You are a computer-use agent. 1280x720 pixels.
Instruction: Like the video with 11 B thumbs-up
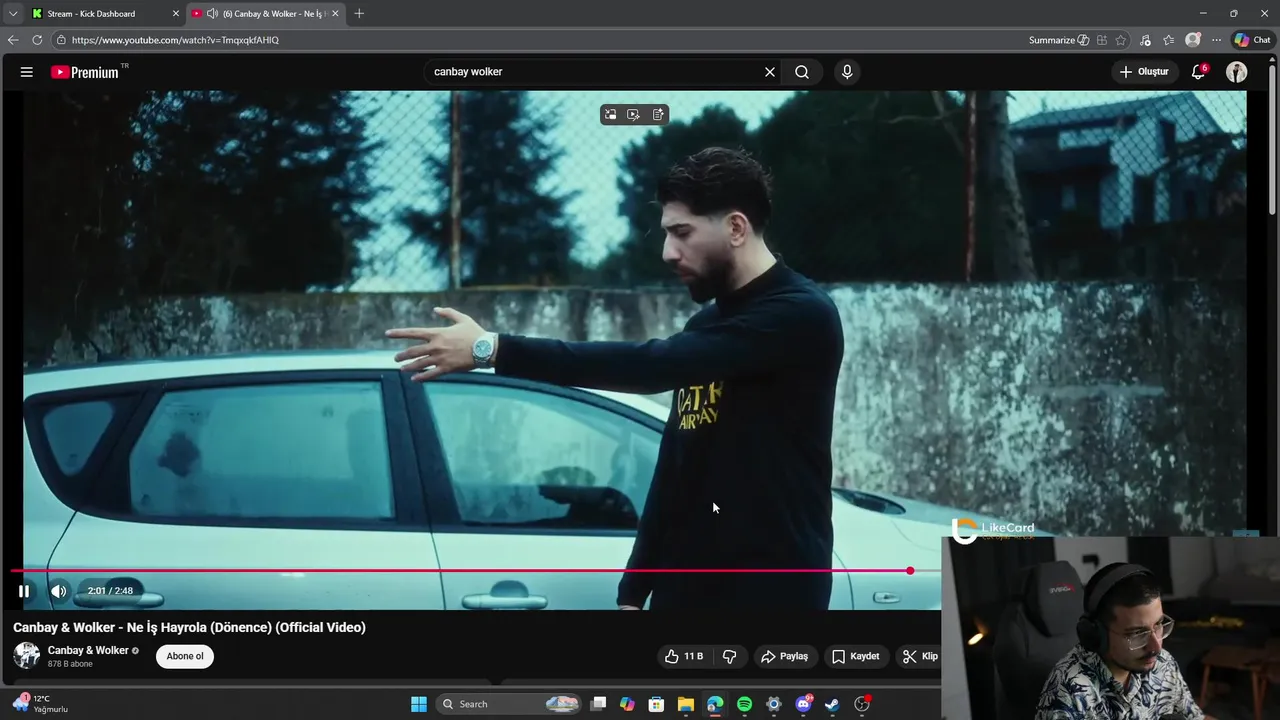pos(685,656)
